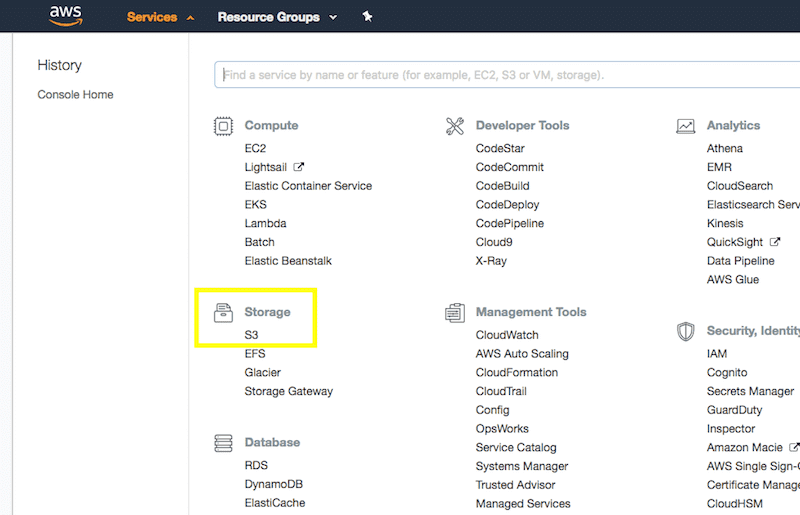This screenshot has width=800, height=515.
Task: Open AWS Glue
Action: coord(733,280)
